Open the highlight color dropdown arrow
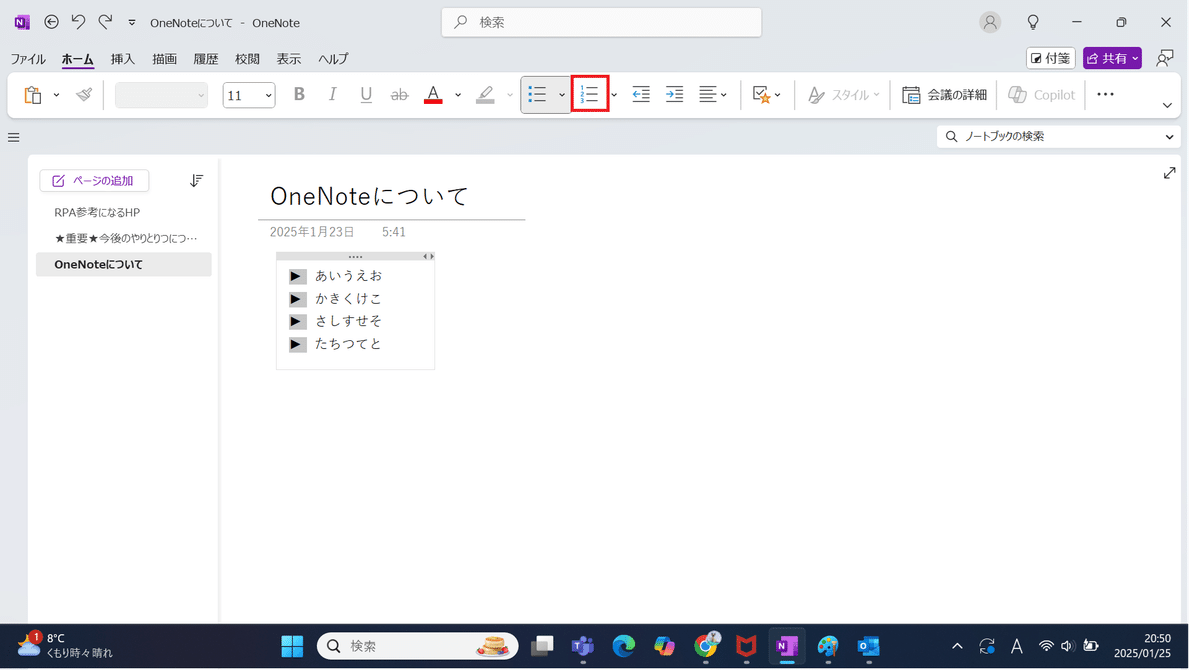The image size is (1200, 670). 510,95
